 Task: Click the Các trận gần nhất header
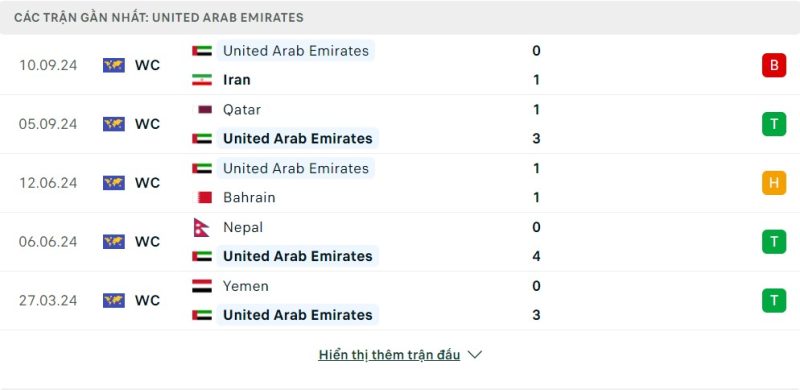click(x=159, y=17)
